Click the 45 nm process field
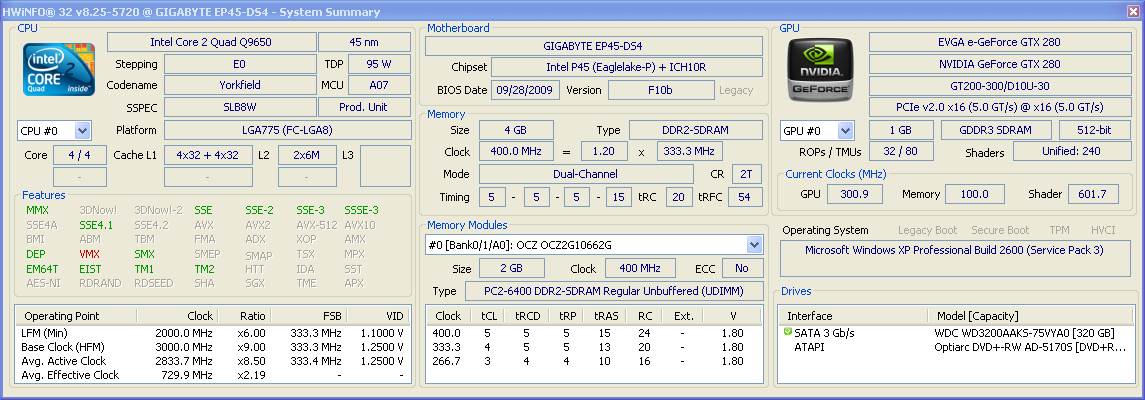This screenshot has width=1145, height=400. pos(364,42)
